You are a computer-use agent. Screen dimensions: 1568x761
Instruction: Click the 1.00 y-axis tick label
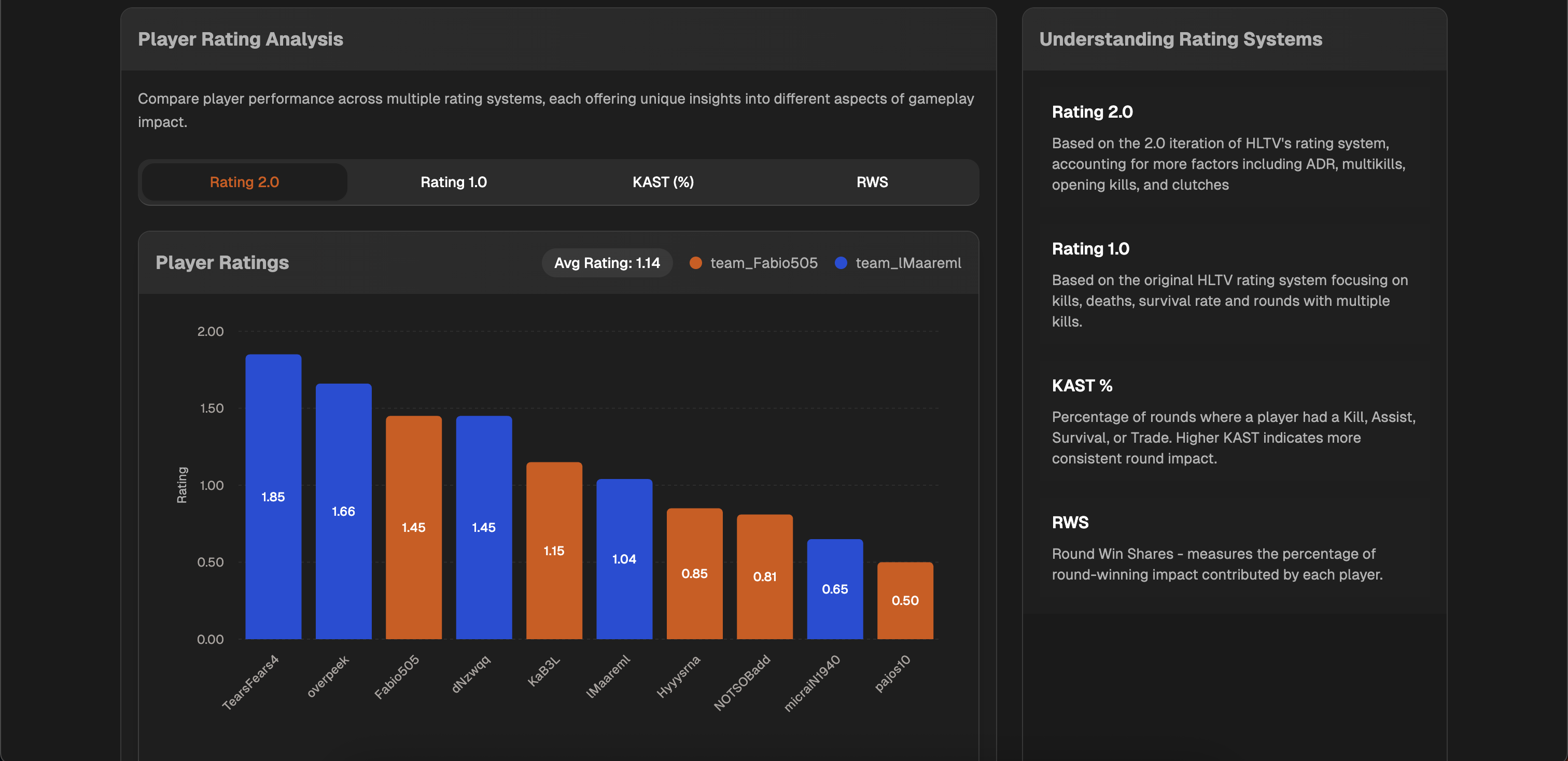click(x=212, y=485)
